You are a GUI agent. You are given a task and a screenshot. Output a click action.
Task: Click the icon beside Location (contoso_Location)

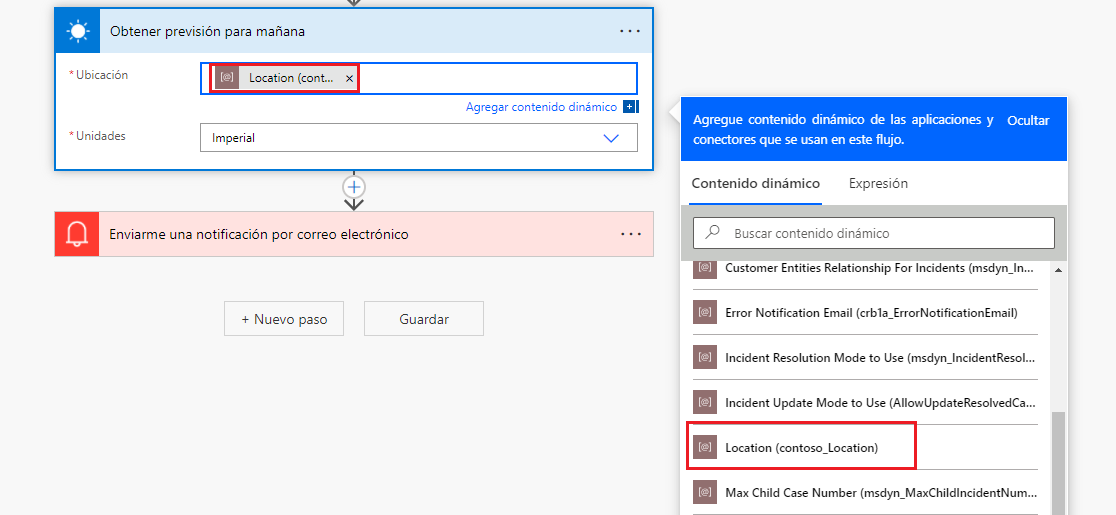(x=705, y=447)
